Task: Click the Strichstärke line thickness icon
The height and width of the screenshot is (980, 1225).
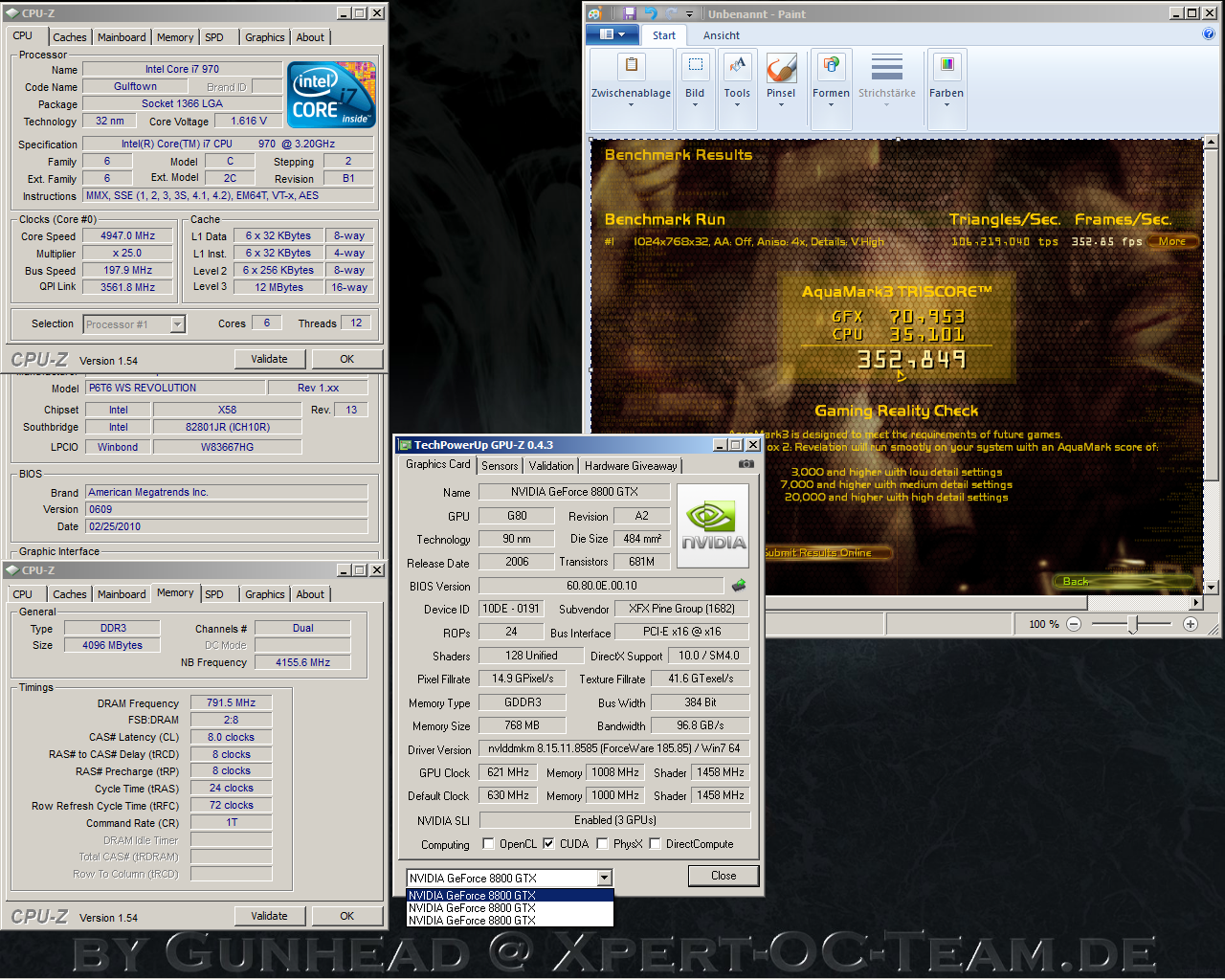Action: 886,68
